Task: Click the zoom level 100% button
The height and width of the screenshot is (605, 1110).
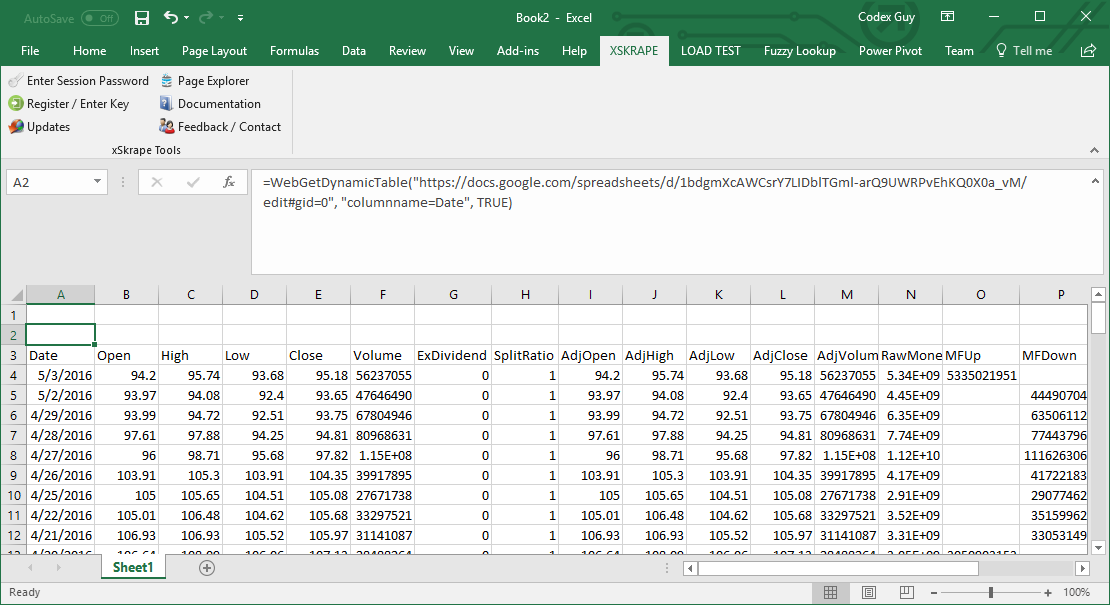Action: pos(1077,592)
